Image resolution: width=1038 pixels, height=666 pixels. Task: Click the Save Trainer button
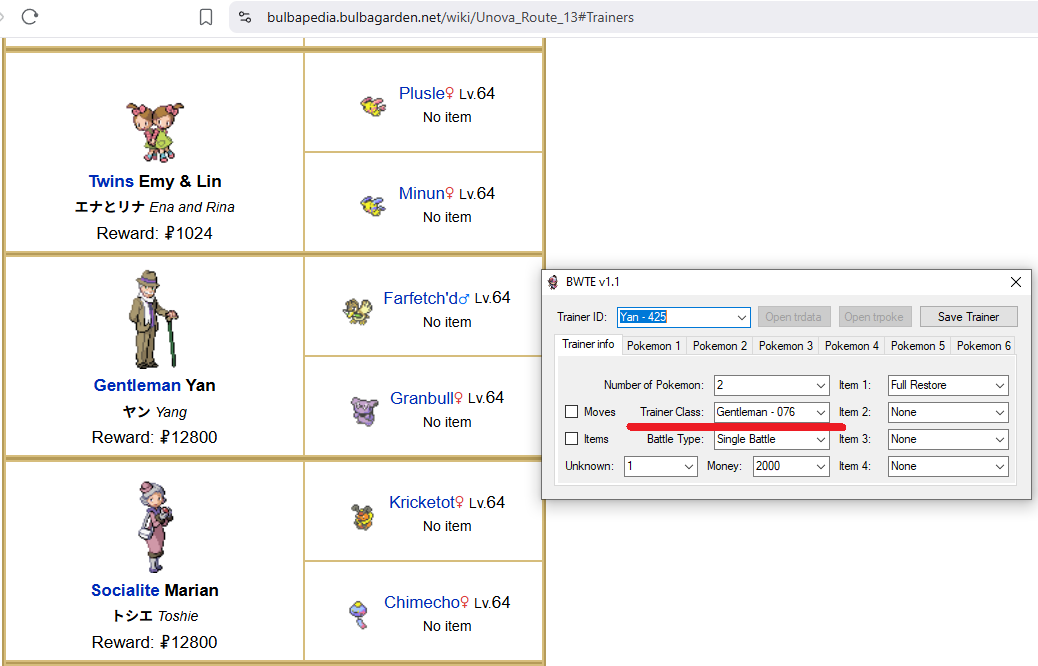[968, 317]
